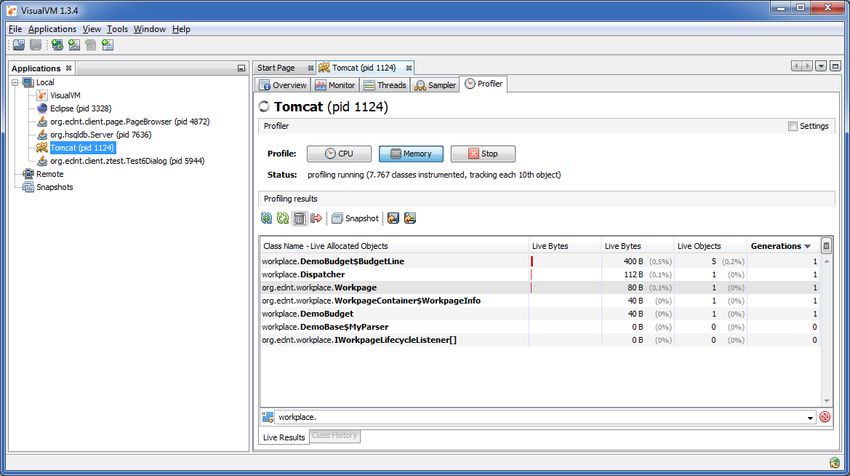Click the Run Garbage Collection trash icon
This screenshot has height=476, width=850.
[x=299, y=218]
